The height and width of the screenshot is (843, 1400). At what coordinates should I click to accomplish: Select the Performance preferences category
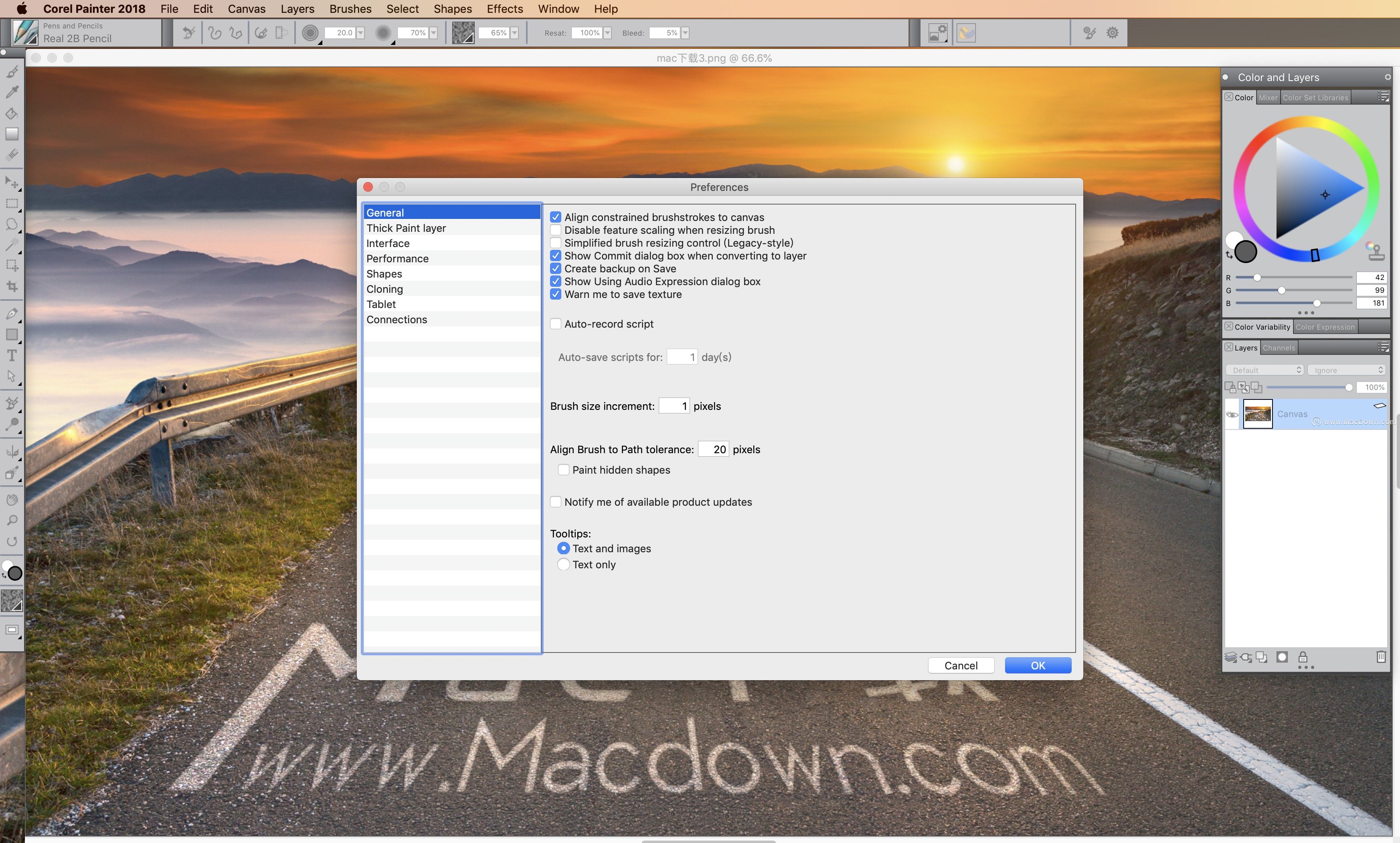[452, 258]
